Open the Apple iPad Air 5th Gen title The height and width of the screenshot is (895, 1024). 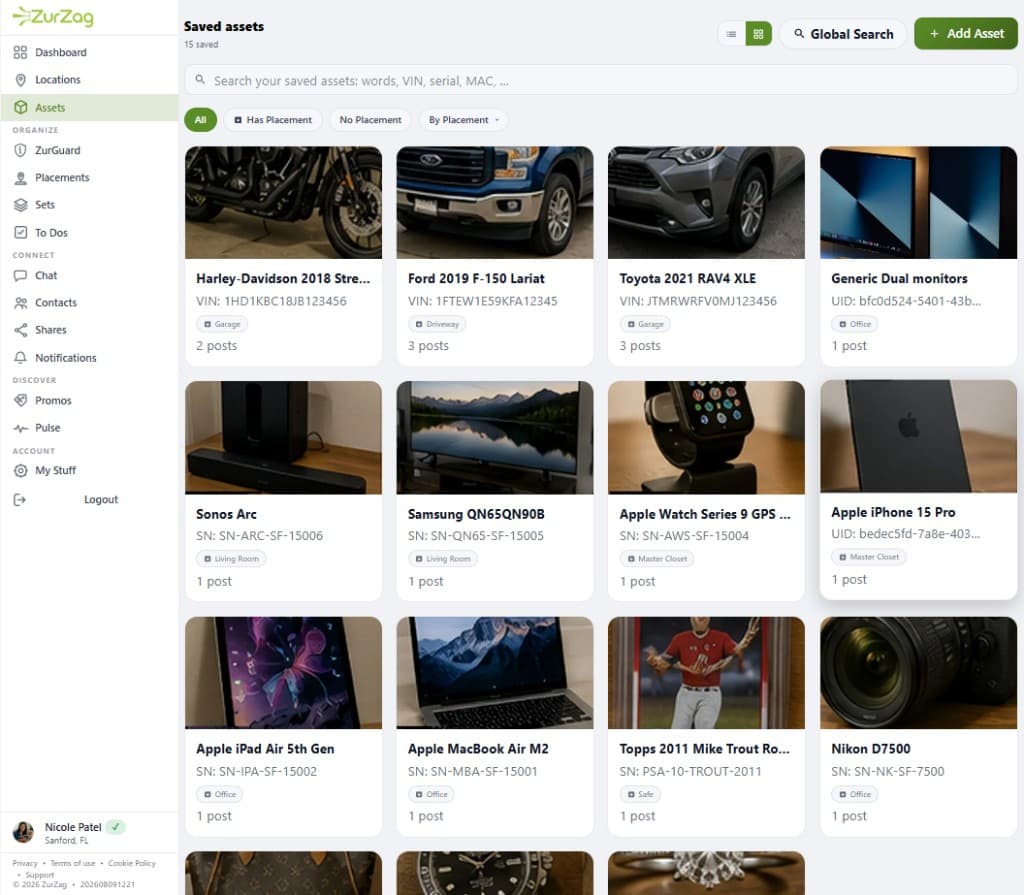point(265,749)
